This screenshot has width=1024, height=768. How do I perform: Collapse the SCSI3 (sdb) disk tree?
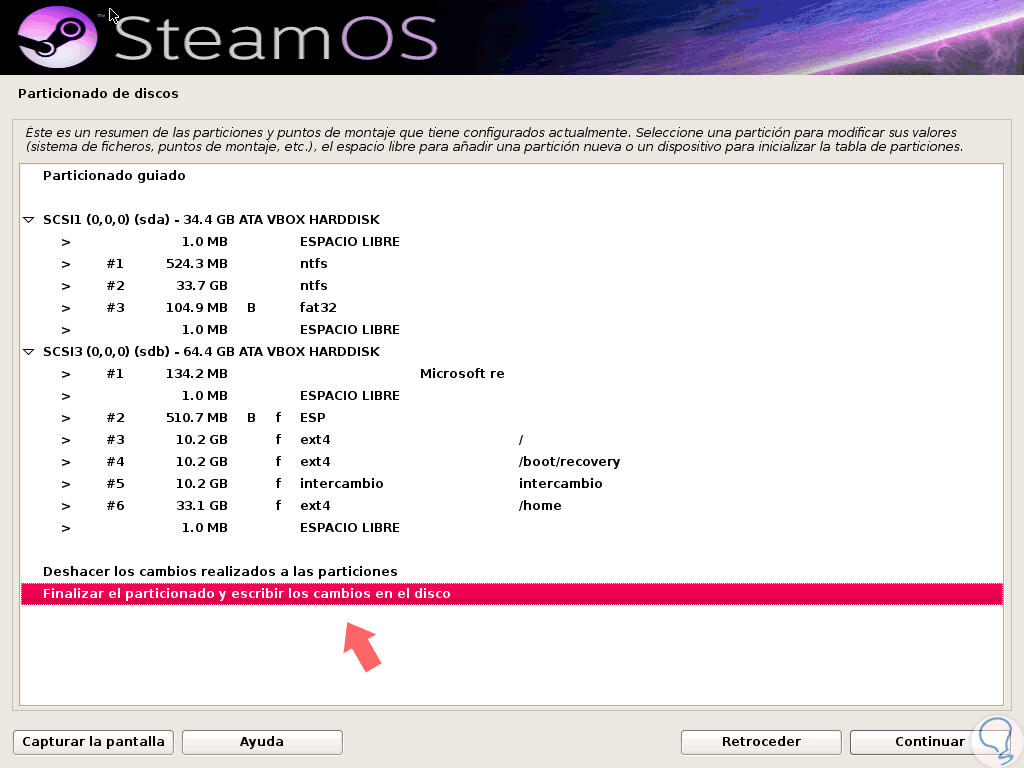28,352
